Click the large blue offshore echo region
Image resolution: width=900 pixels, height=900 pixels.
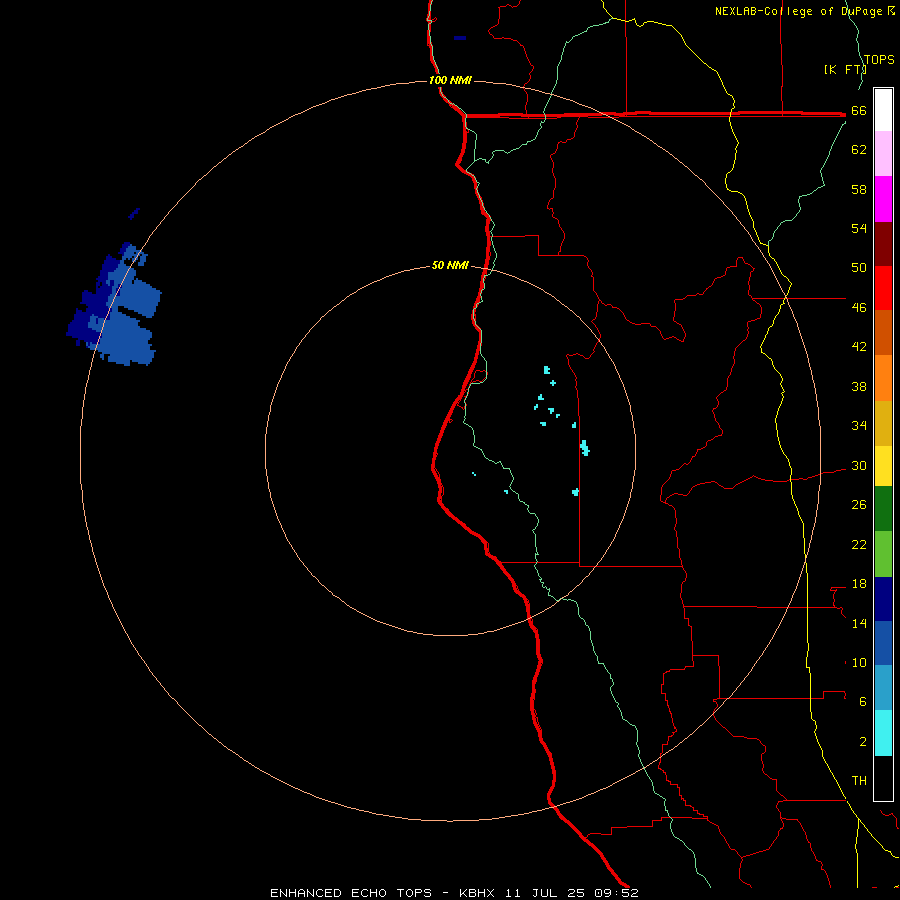[x=115, y=304]
